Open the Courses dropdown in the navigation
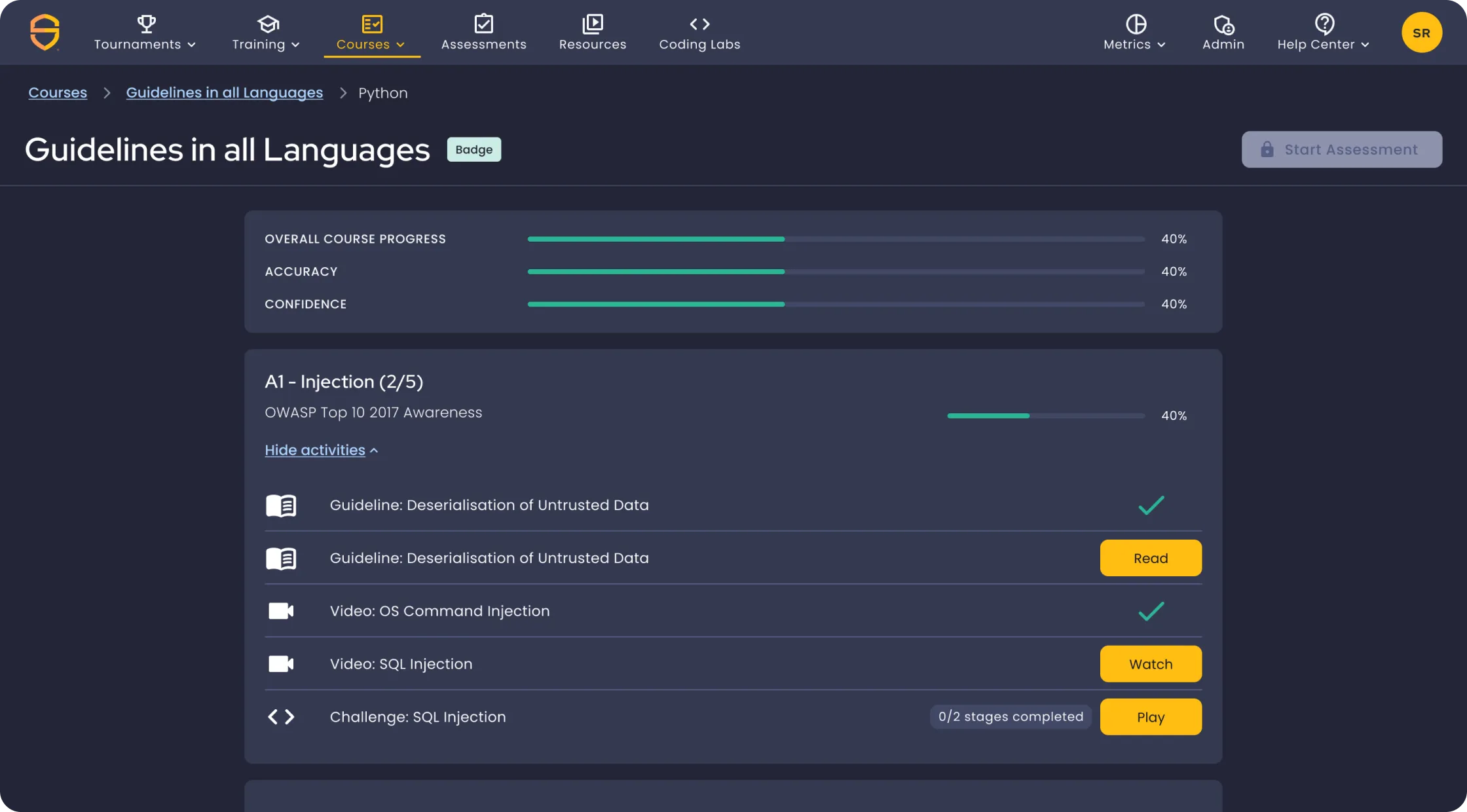1467x812 pixels. [371, 44]
